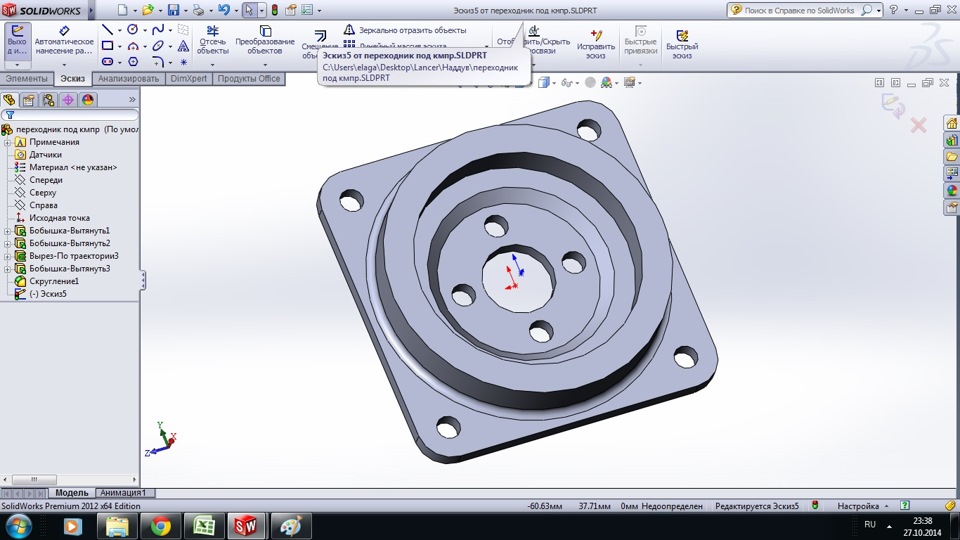Image resolution: width=960 pixels, height=540 pixels.
Task: Click Настройка in the status bar
Action: 858,506
